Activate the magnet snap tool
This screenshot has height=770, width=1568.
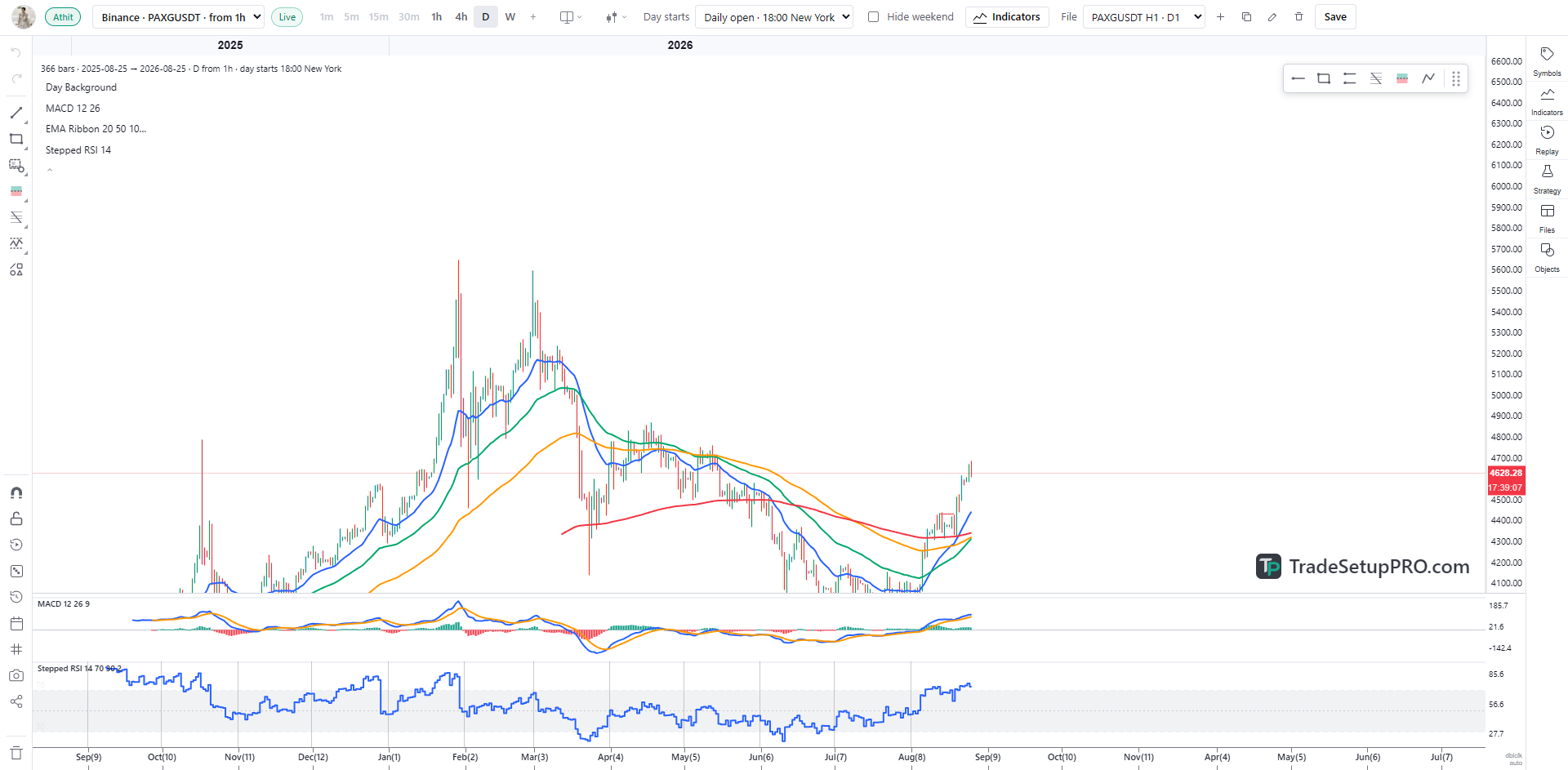click(x=16, y=493)
